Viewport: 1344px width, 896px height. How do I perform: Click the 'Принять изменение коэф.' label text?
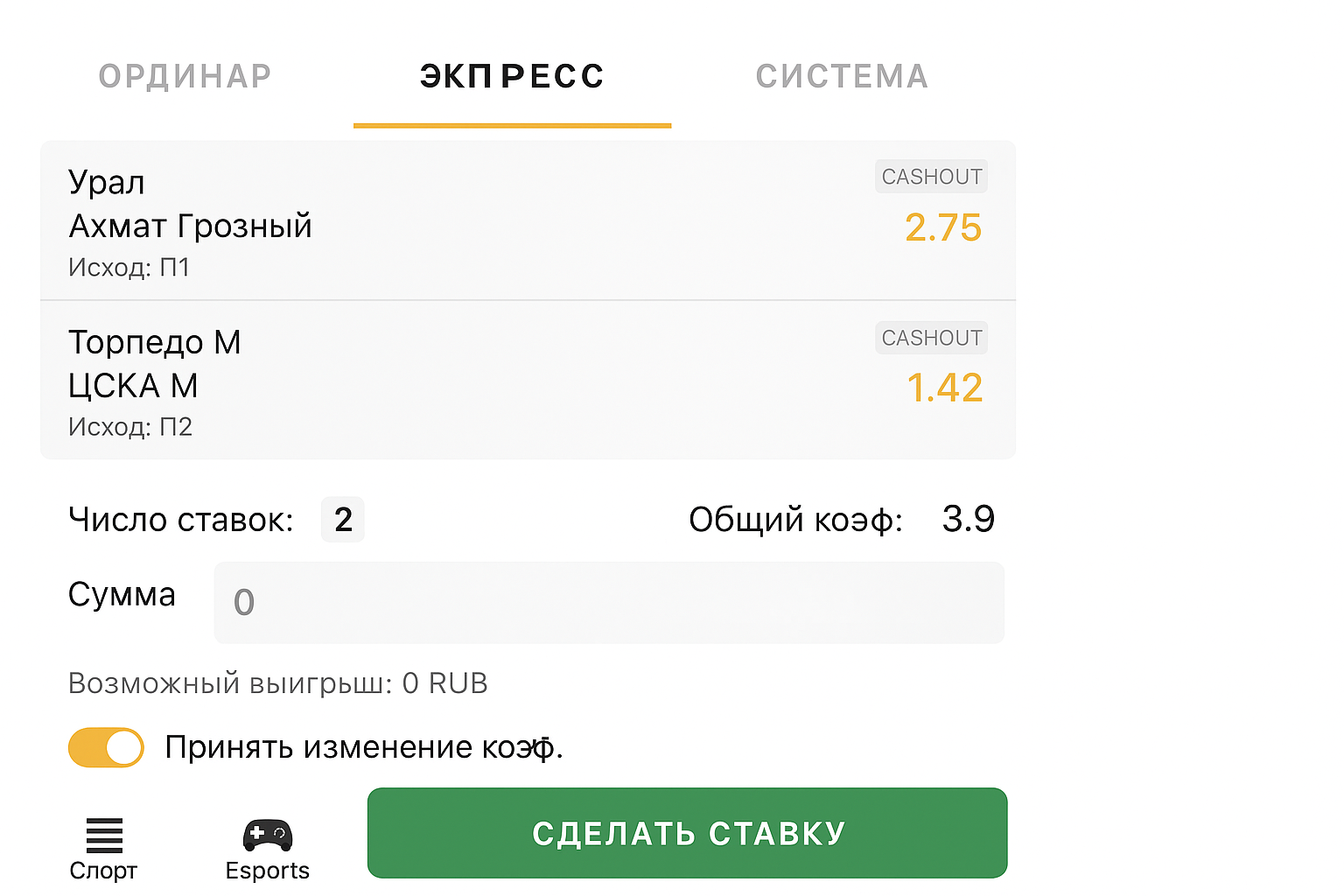click(x=364, y=747)
